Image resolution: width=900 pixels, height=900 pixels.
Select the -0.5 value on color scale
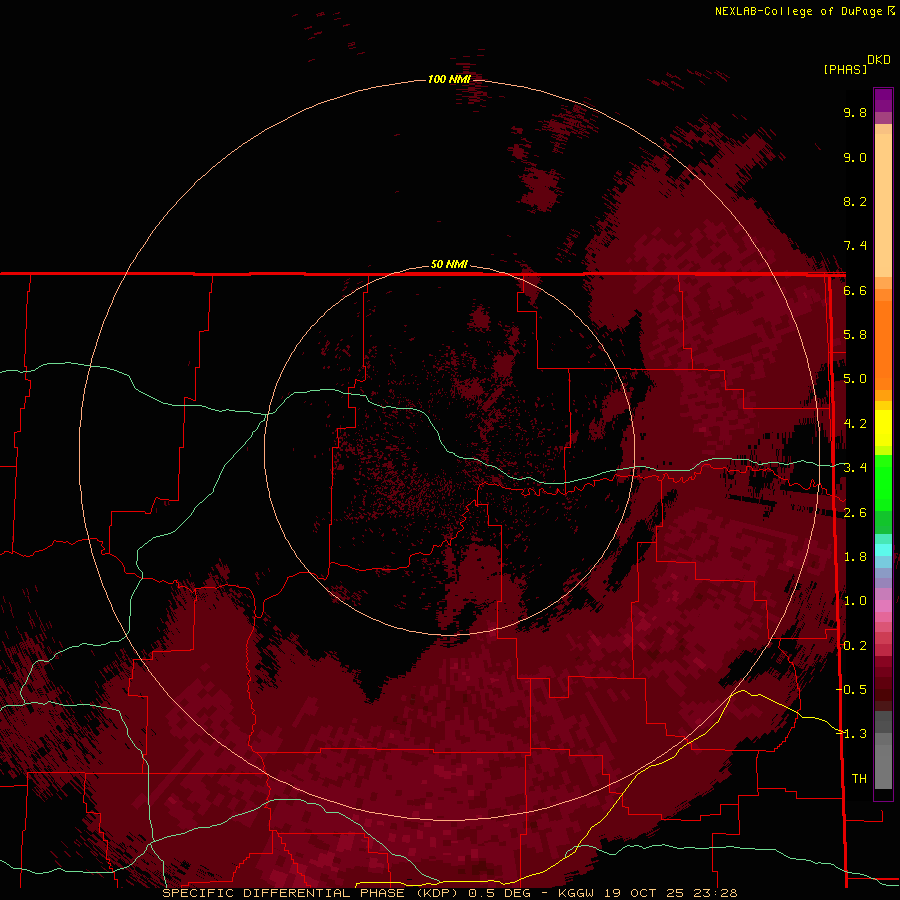click(851, 690)
